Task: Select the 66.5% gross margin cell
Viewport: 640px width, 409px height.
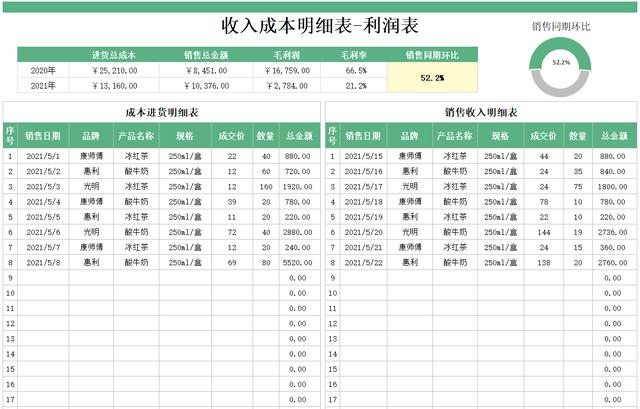Action: (x=354, y=70)
